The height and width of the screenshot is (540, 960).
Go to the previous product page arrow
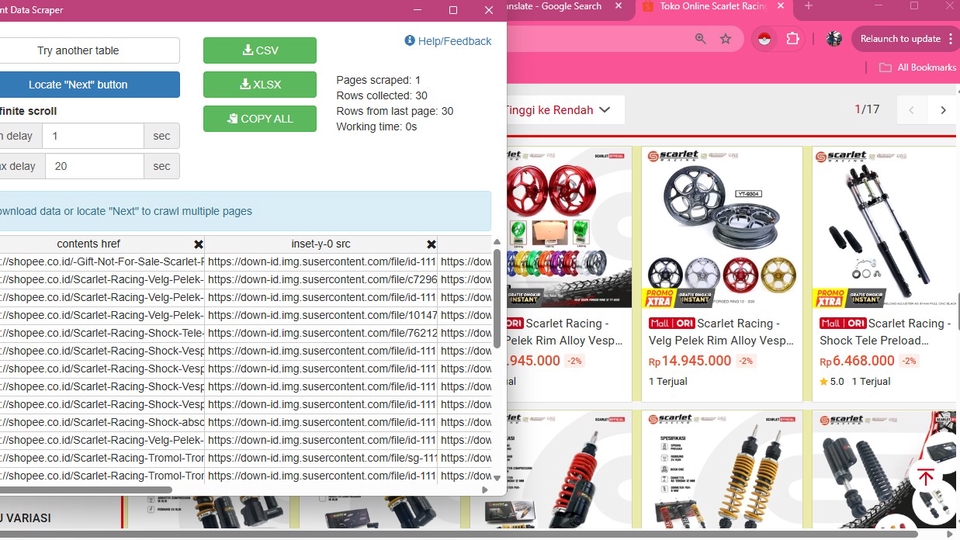click(x=911, y=110)
